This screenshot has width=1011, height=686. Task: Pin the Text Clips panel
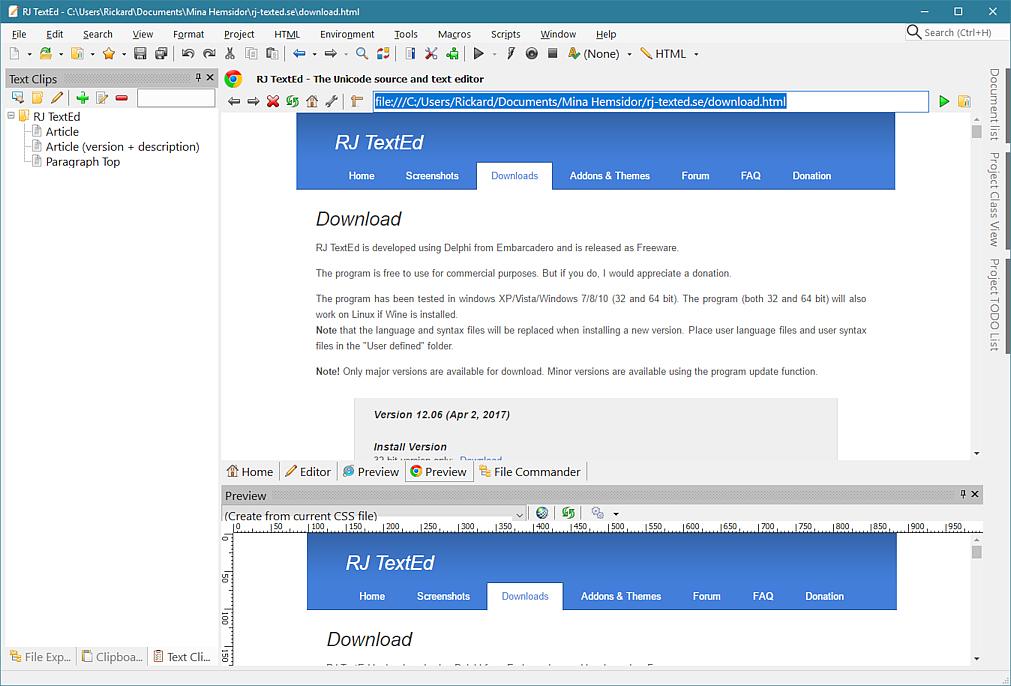point(198,77)
